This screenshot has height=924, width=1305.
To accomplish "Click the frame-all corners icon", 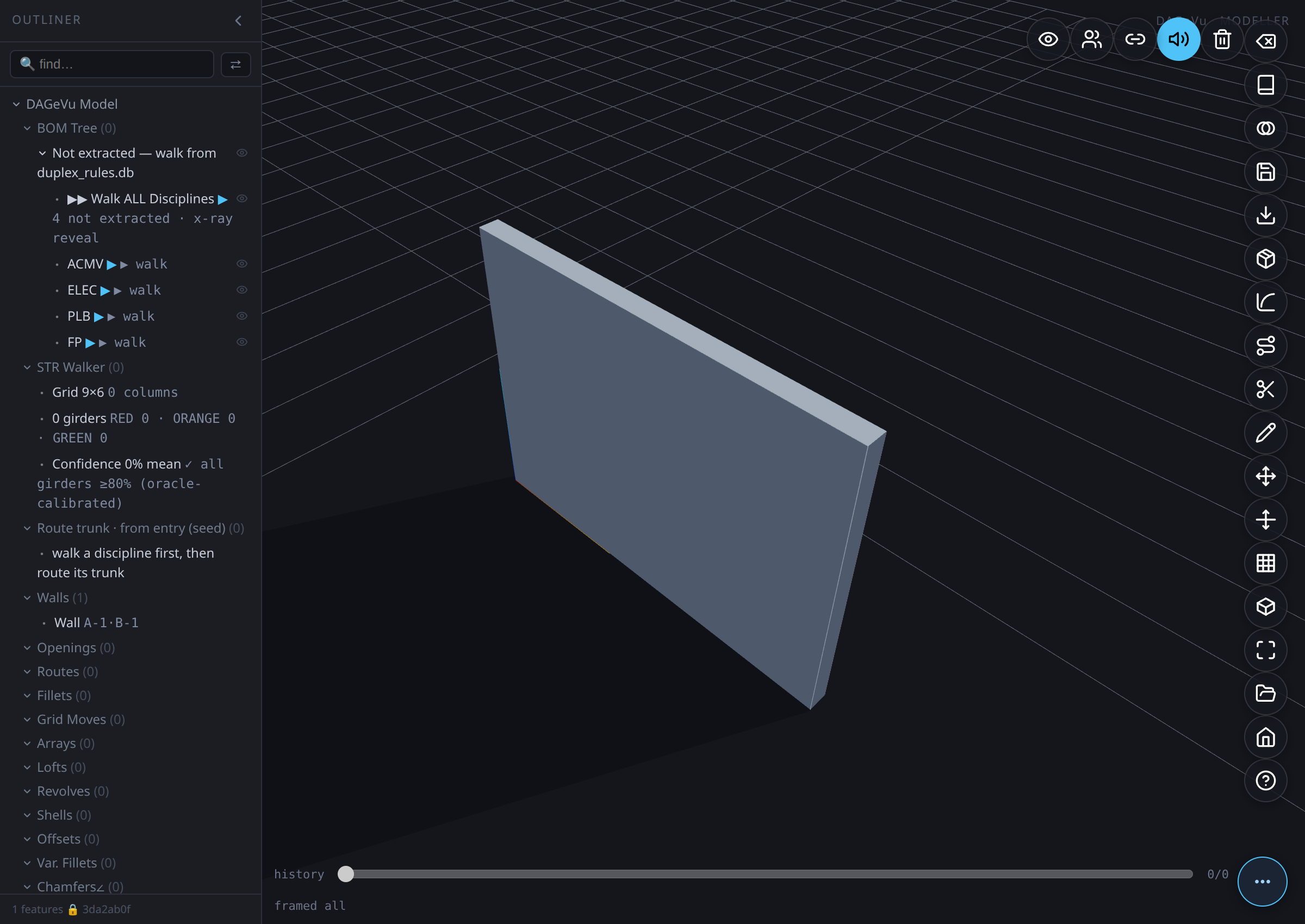I will click(1265, 650).
